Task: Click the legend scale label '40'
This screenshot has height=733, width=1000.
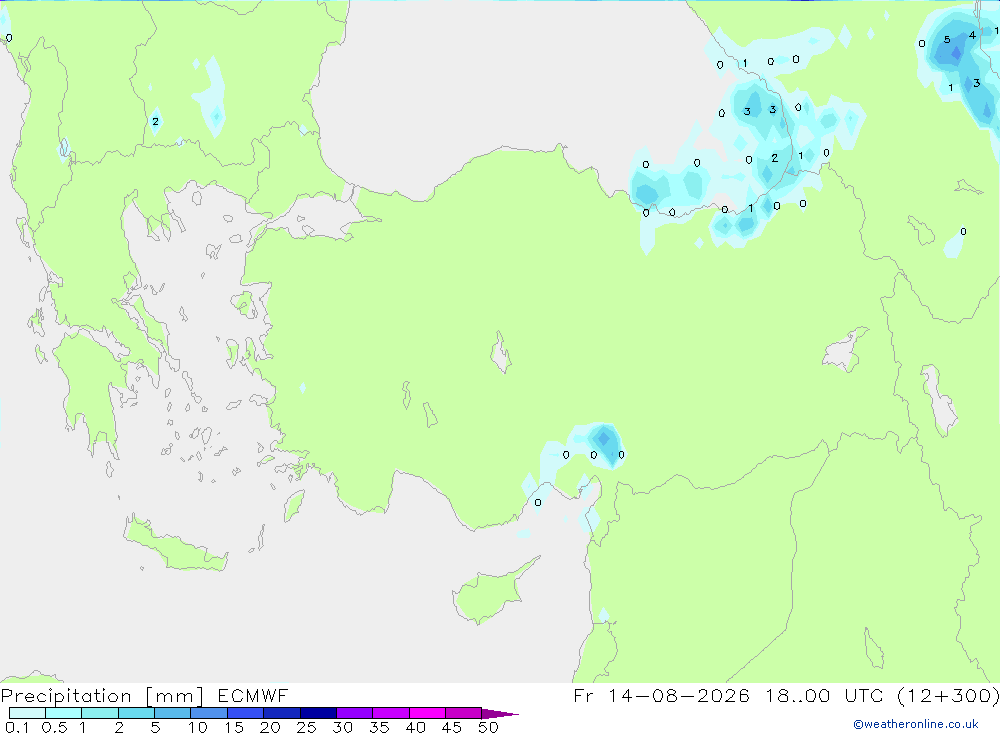Action: pos(416,727)
